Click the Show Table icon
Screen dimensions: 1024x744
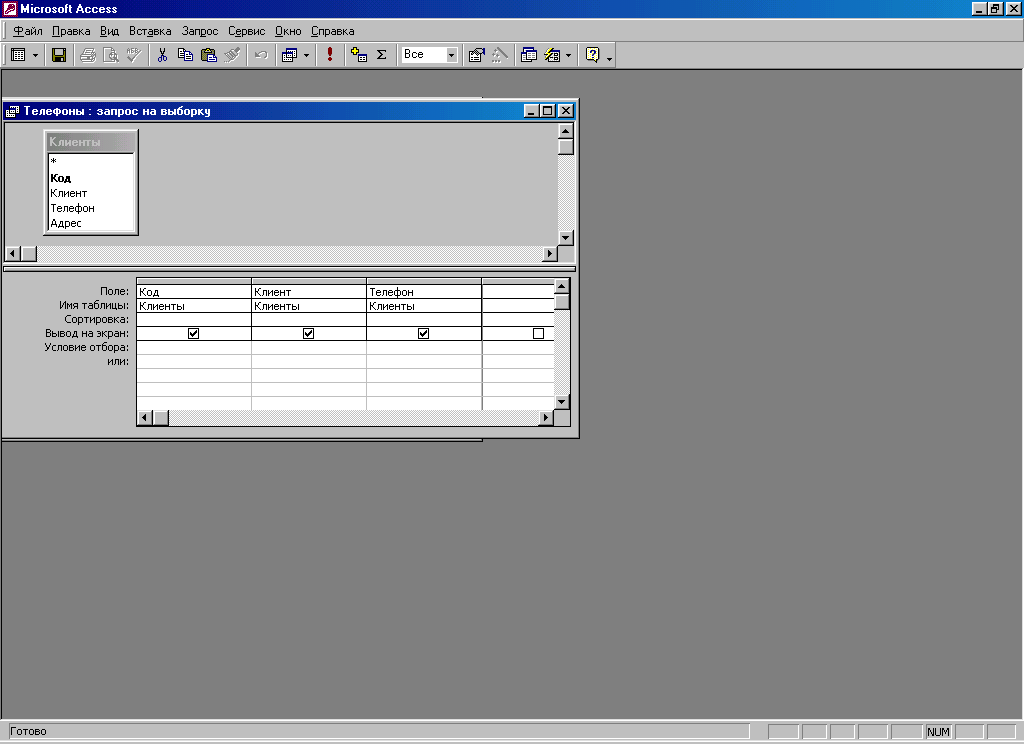click(x=359, y=55)
